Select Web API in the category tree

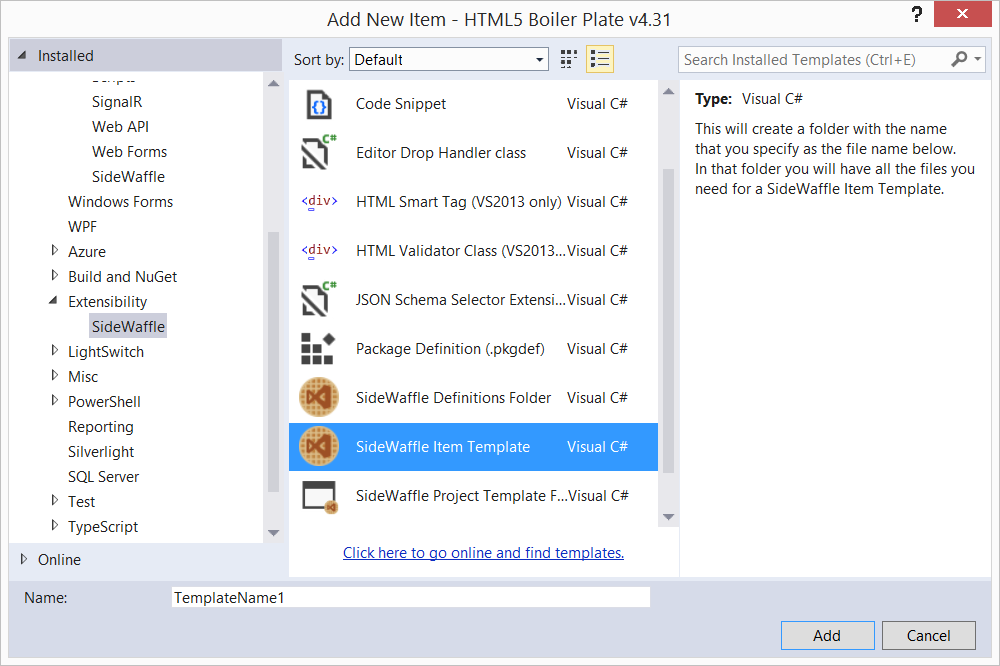[x=120, y=127]
